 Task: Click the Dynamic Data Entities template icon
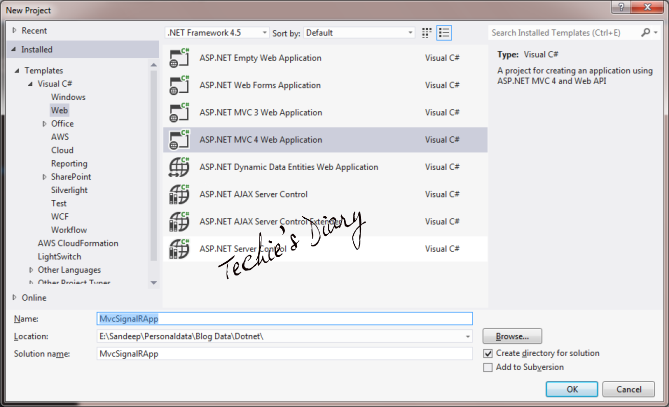coord(179,167)
